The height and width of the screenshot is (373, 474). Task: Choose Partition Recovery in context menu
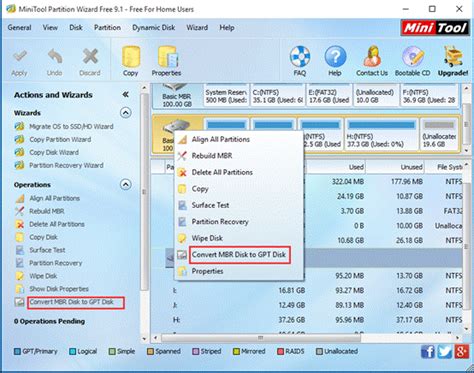239,222
